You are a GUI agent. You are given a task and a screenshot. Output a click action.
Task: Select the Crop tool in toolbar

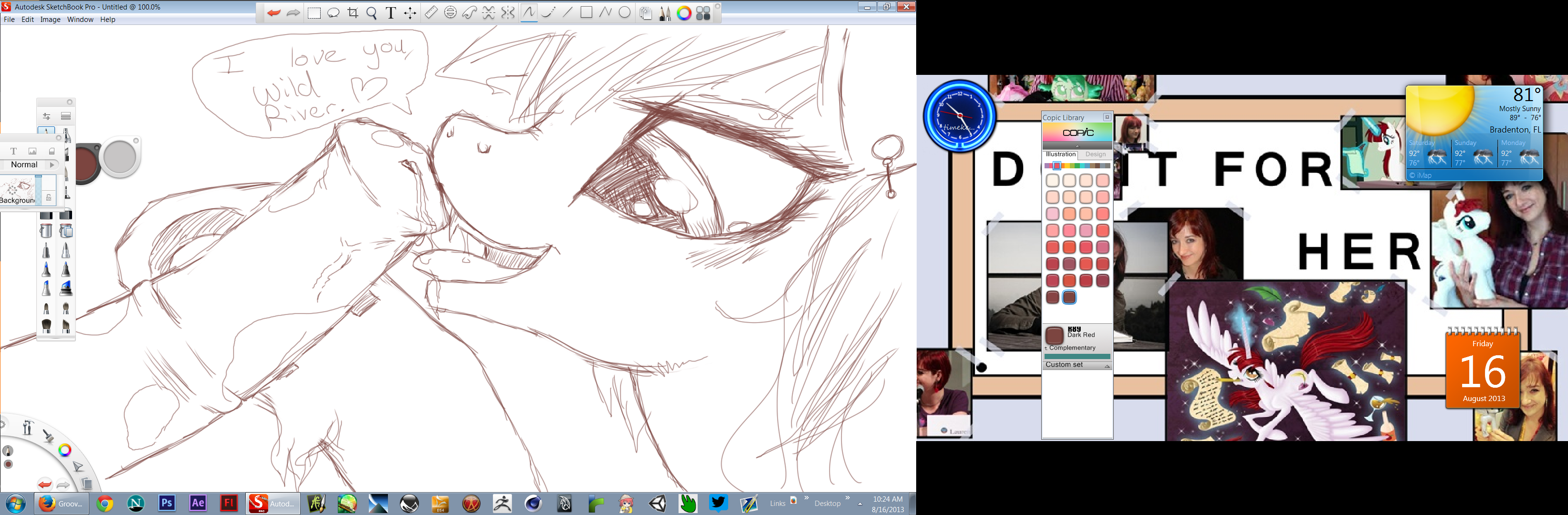(x=353, y=13)
